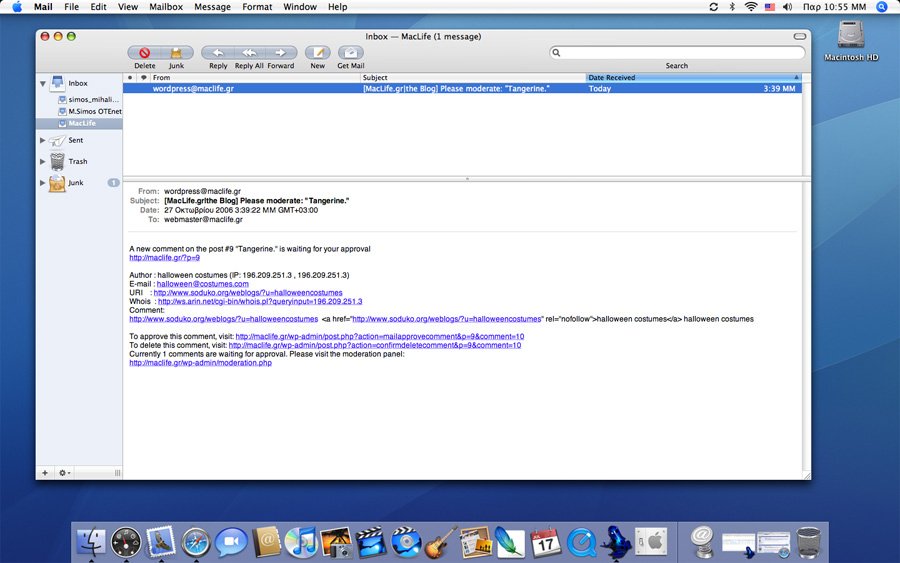Screen dimensions: 900x563
Task: Open the moderation.php link in the email
Action: (x=200, y=363)
